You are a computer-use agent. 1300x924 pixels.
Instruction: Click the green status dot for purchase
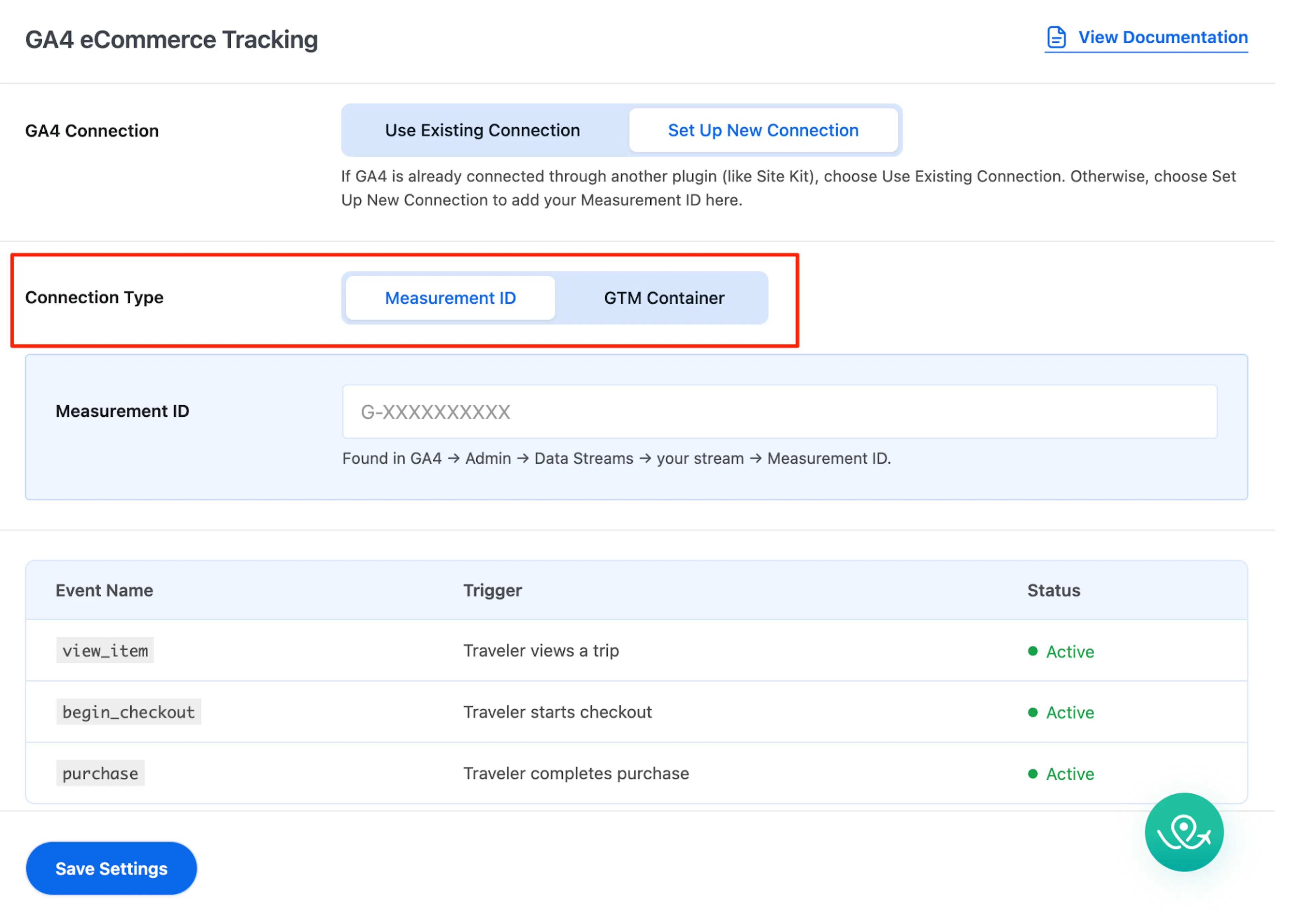(x=1033, y=774)
